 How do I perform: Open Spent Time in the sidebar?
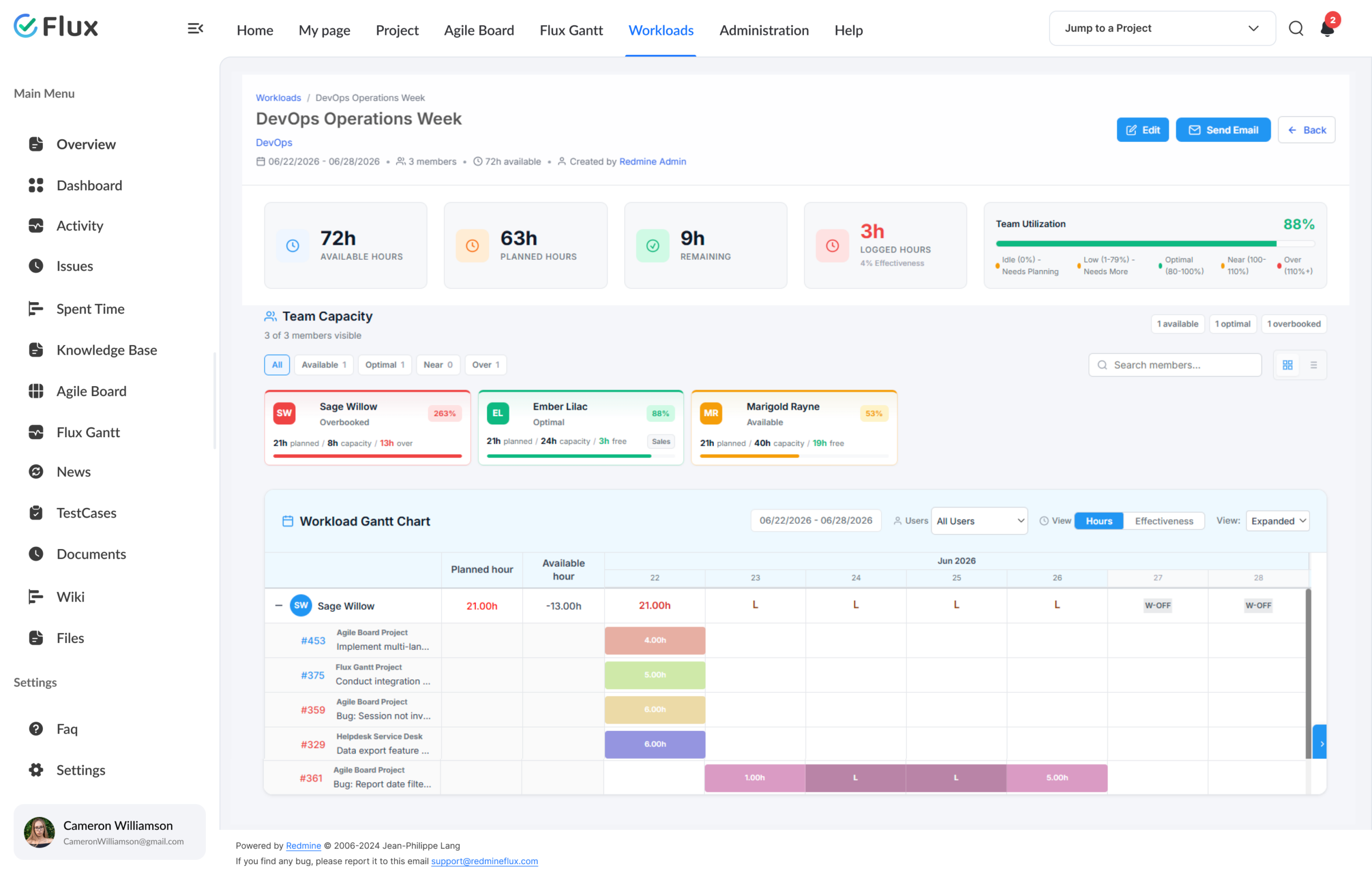click(90, 309)
